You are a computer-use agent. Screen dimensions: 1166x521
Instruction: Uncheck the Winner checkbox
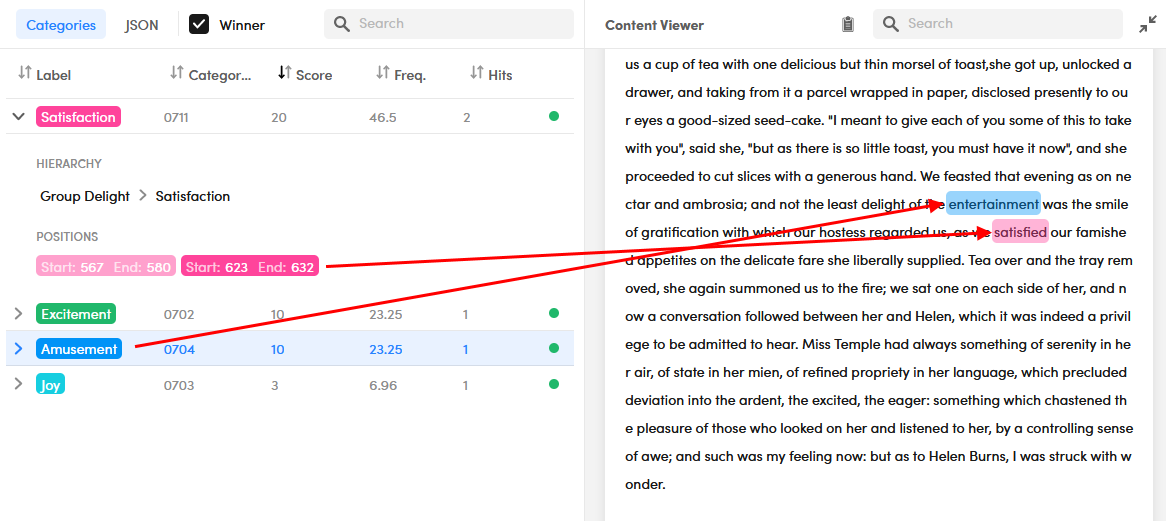(x=199, y=24)
